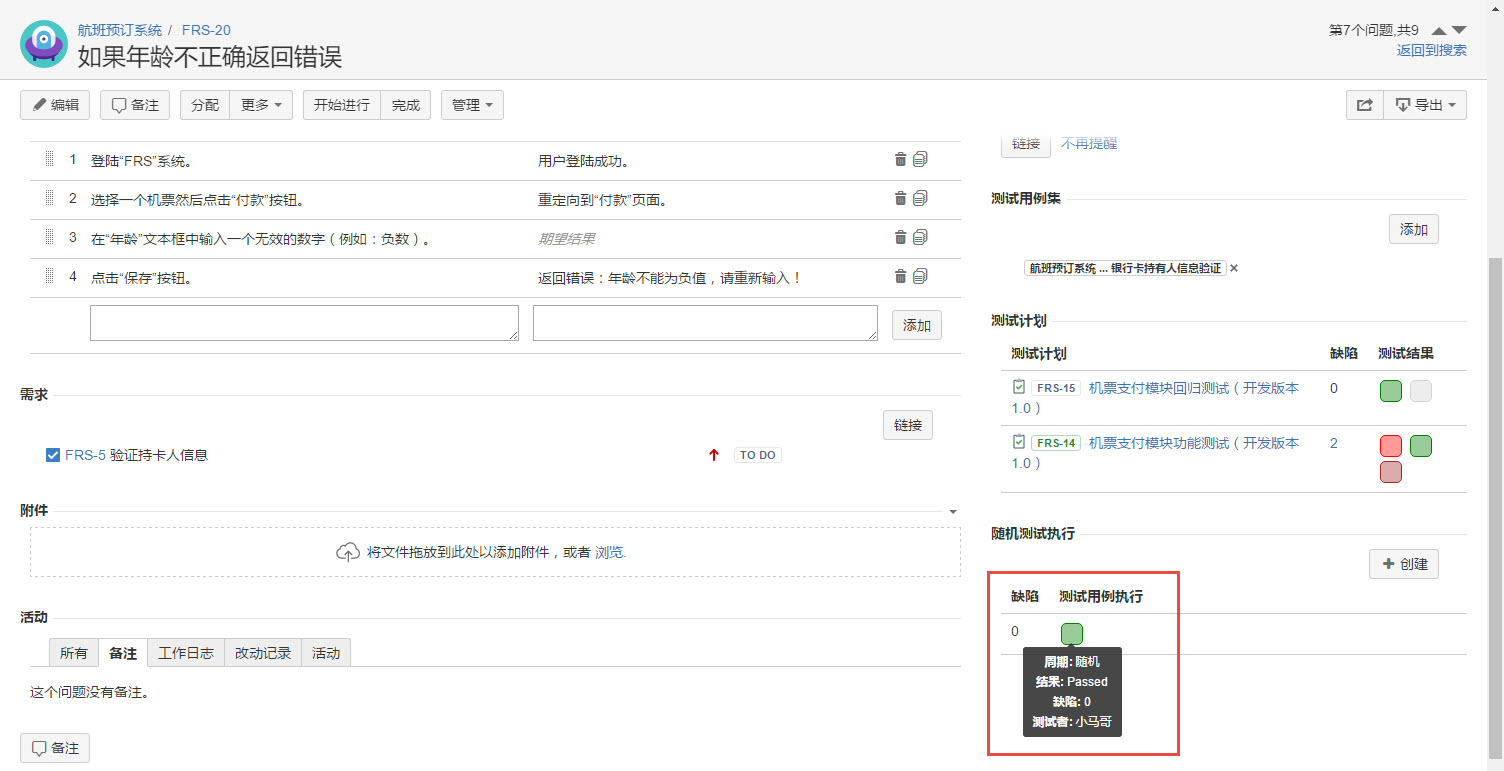
Task: Click the red priority arrow of FRS-5
Action: 714,455
